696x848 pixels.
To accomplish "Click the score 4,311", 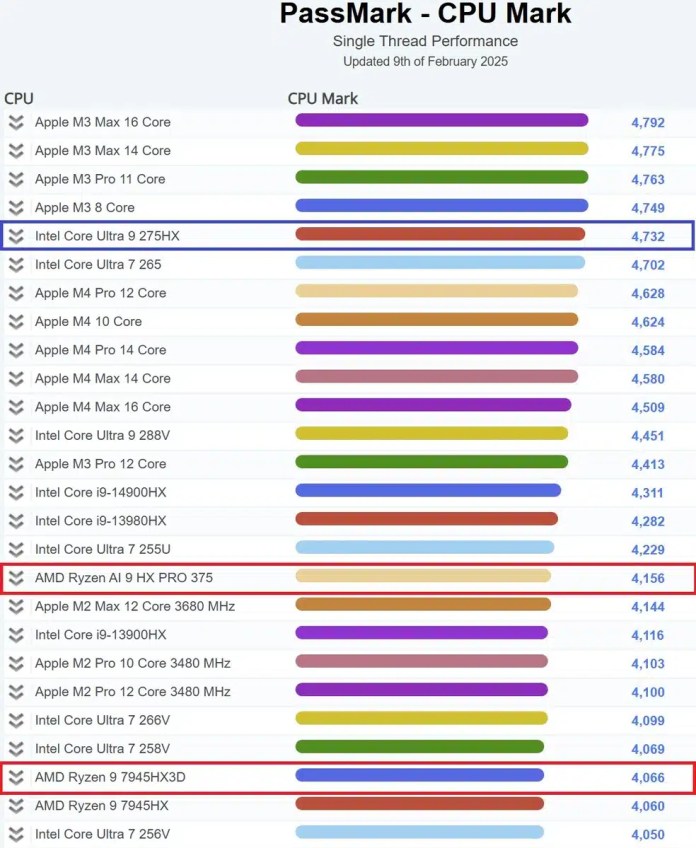I will [x=647, y=493].
